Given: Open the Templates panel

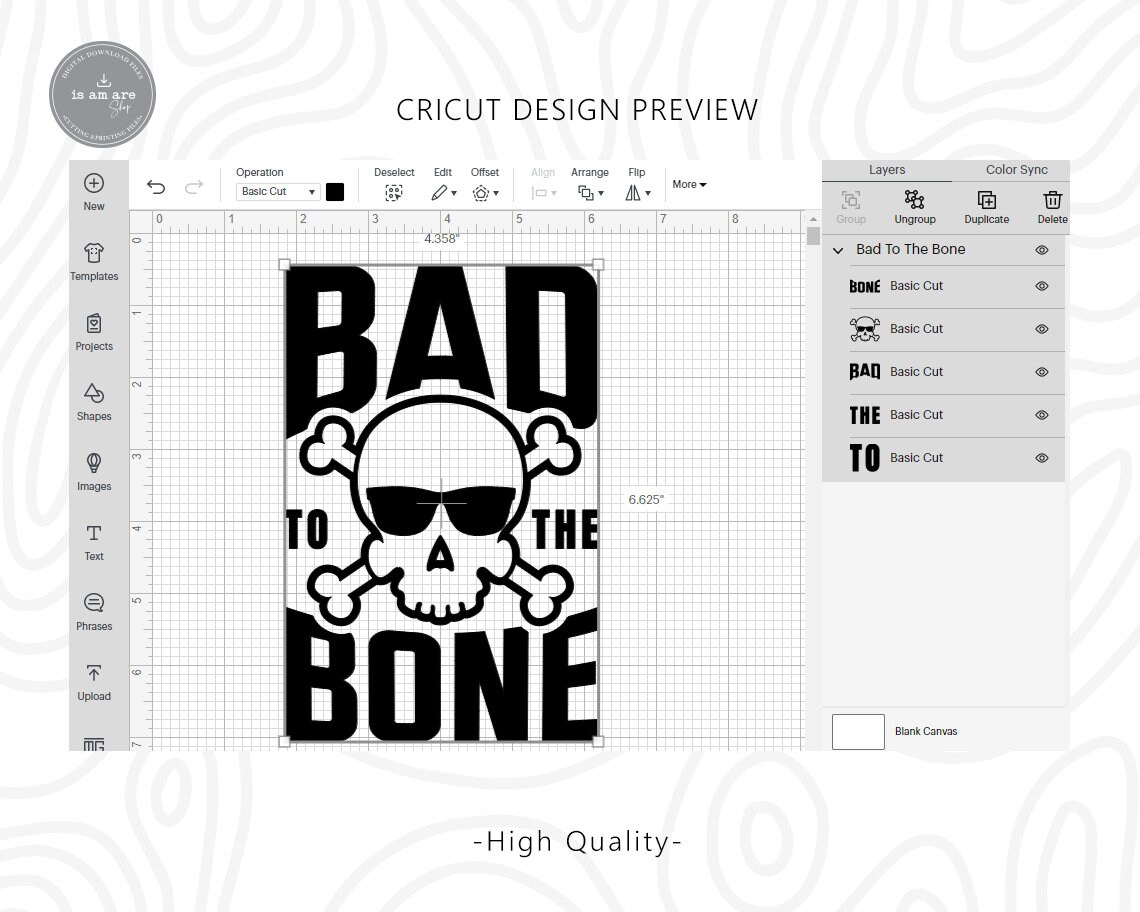Looking at the screenshot, I should [94, 262].
